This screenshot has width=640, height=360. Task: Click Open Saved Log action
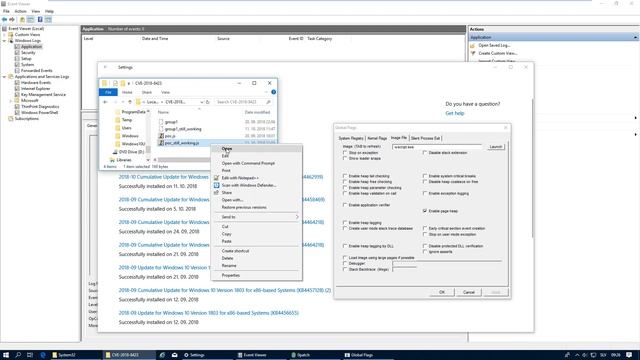(494, 45)
